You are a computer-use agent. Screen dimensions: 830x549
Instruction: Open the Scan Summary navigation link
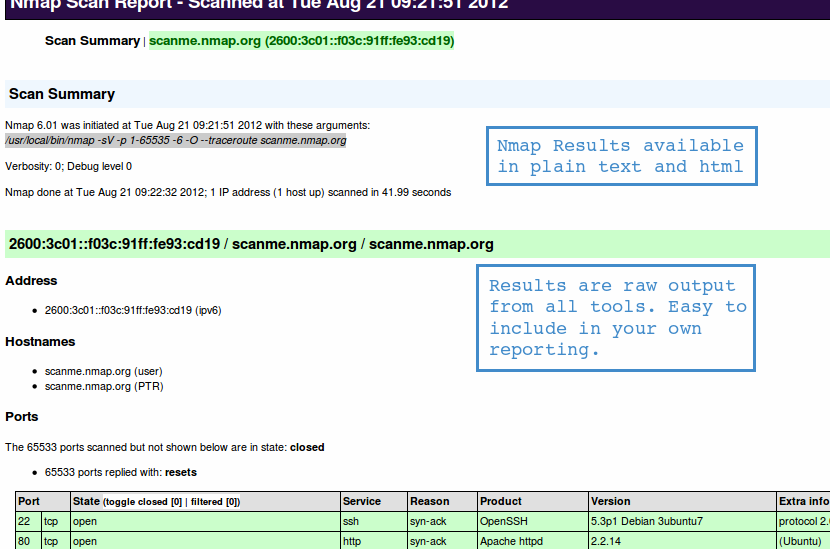coord(92,41)
